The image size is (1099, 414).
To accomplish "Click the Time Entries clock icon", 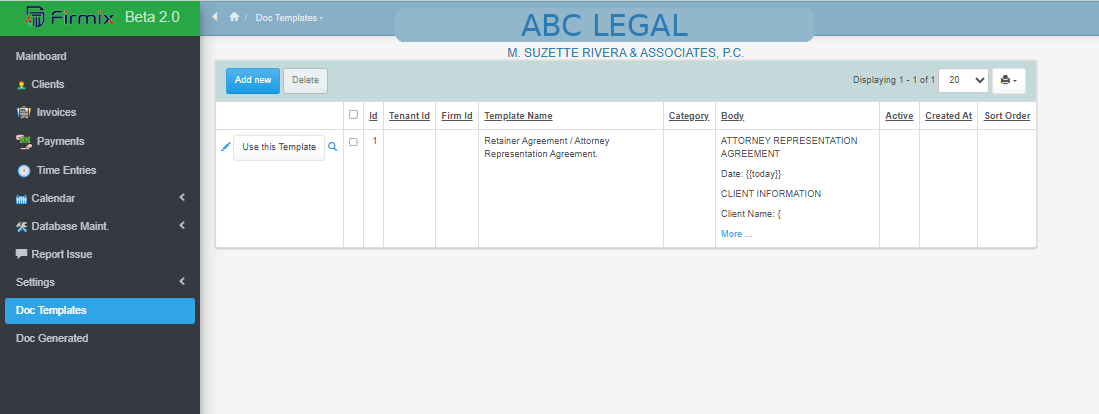I will pyautogui.click(x=24, y=170).
